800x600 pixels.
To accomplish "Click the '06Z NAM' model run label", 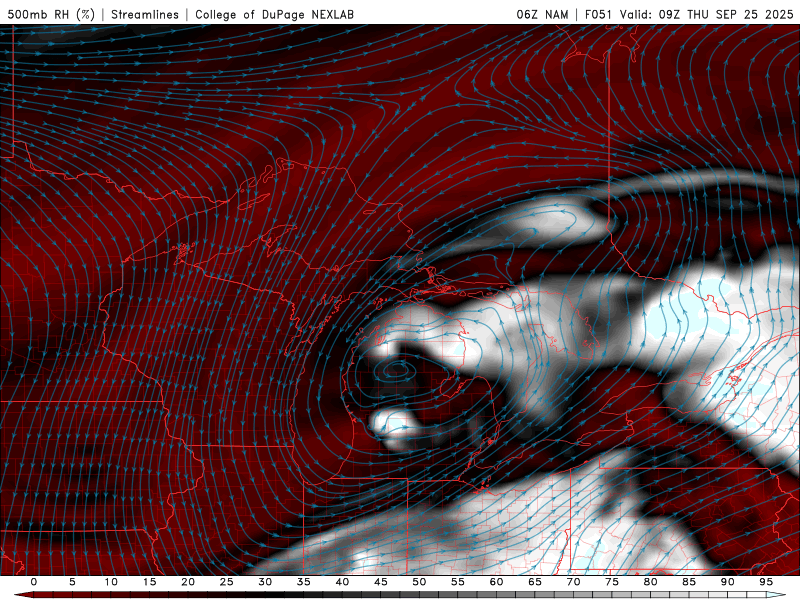I will [542, 14].
